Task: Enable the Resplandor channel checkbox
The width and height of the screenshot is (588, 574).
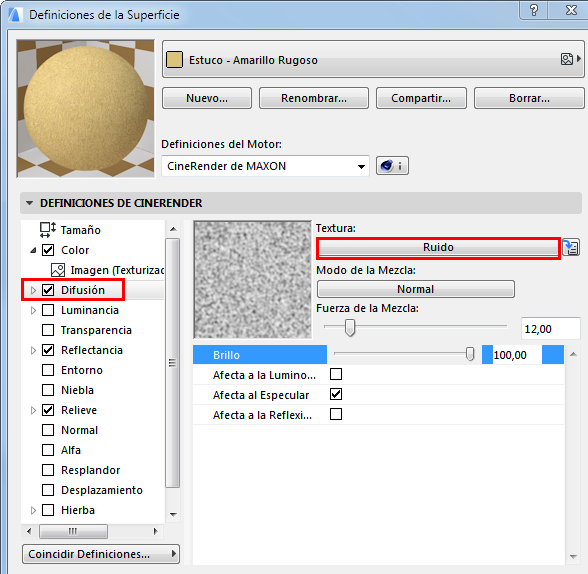Action: tap(48, 470)
